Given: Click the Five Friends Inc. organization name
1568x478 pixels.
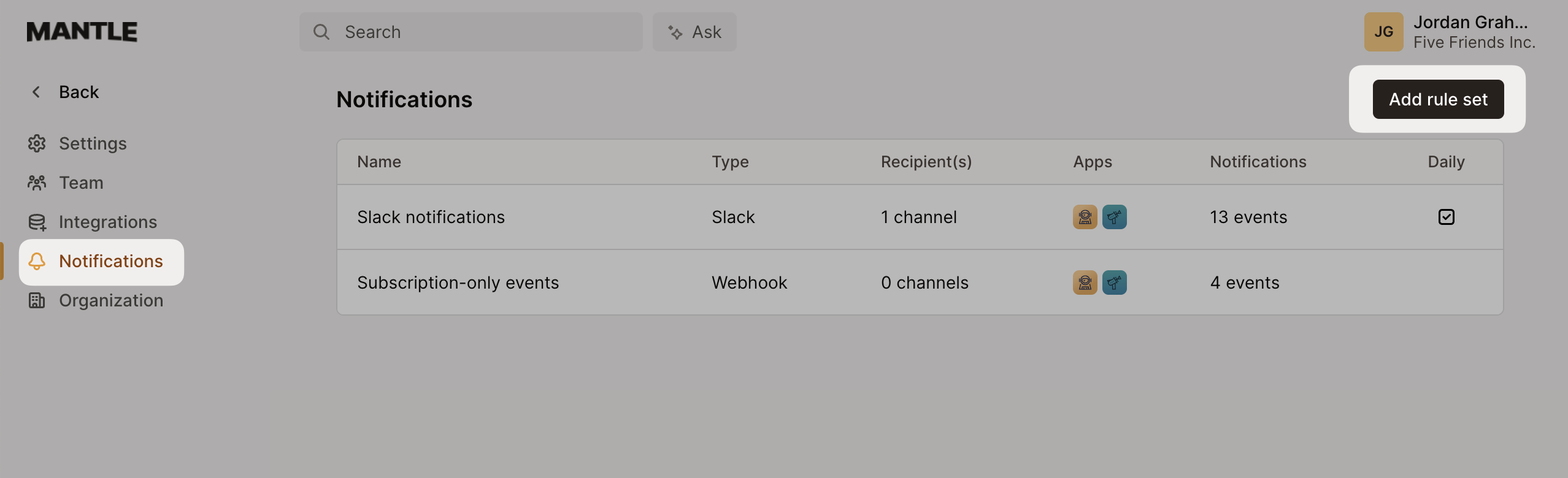Looking at the screenshot, I should point(1474,42).
